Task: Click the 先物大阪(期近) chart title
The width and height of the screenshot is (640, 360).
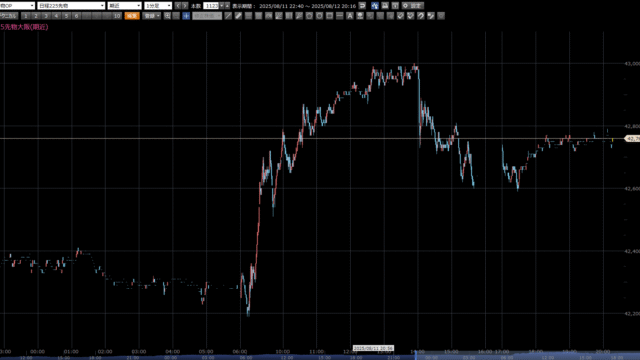Action: pos(24,27)
